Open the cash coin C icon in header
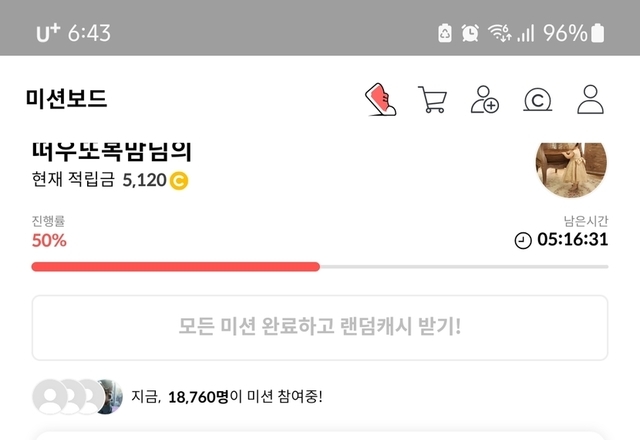 [538, 100]
